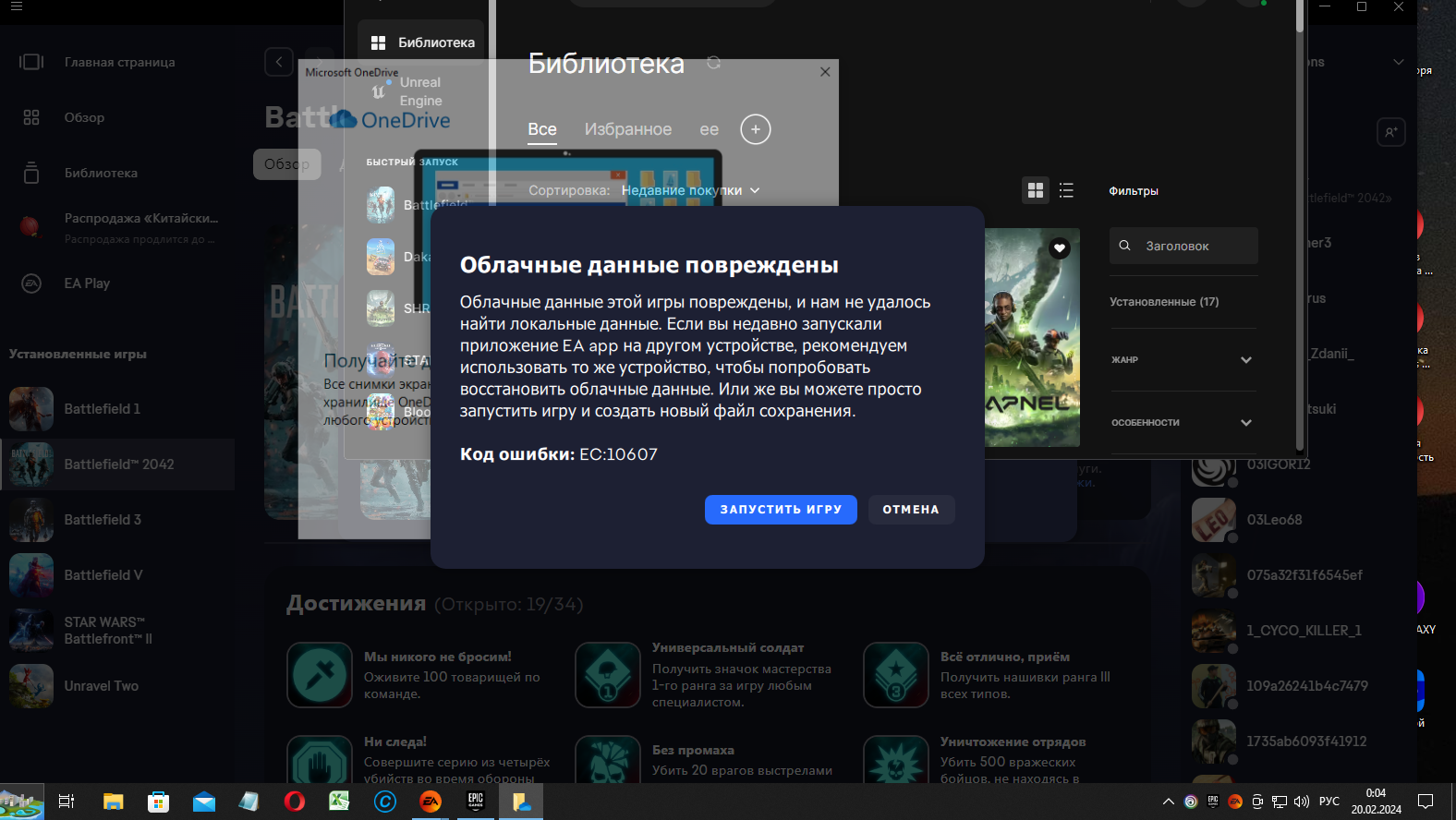Click the Unreal Engine sidebar item
This screenshot has height=820, width=1456.
coord(421,91)
